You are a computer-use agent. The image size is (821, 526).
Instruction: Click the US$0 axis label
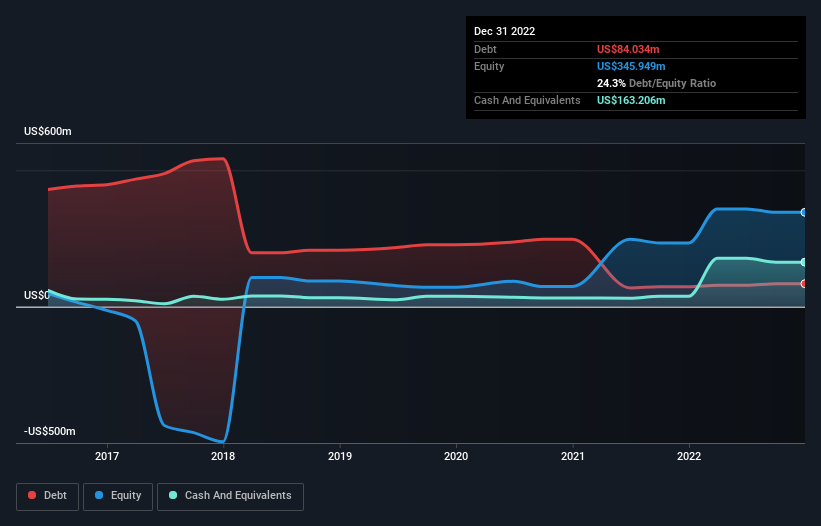pos(37,295)
